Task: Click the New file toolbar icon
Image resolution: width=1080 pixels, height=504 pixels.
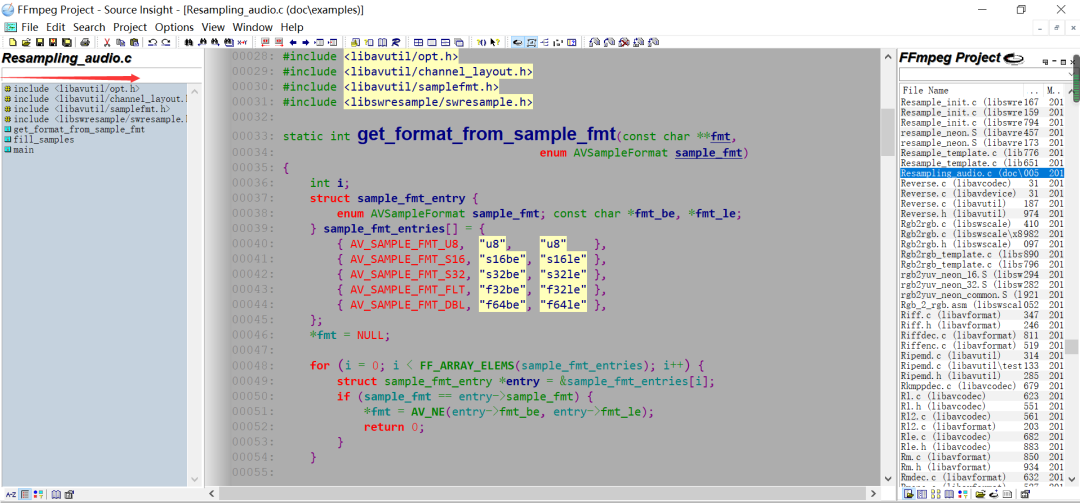Action: tap(12, 42)
